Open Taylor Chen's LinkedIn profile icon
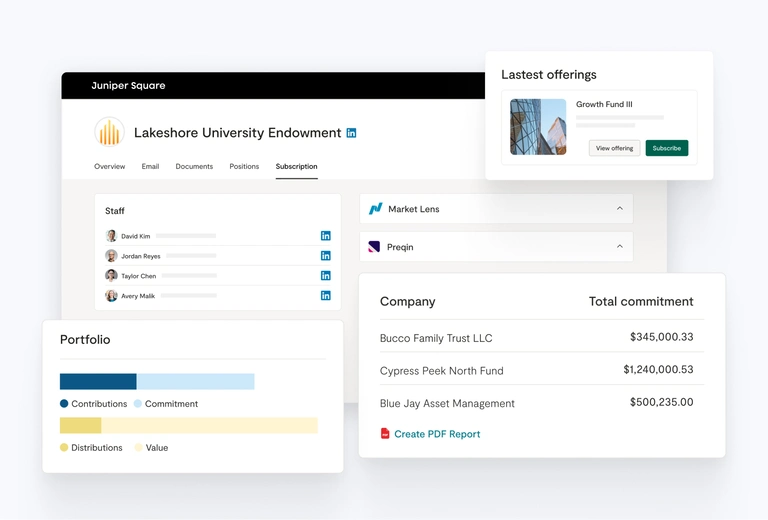Screen dimensions: 768x520 click(326, 276)
